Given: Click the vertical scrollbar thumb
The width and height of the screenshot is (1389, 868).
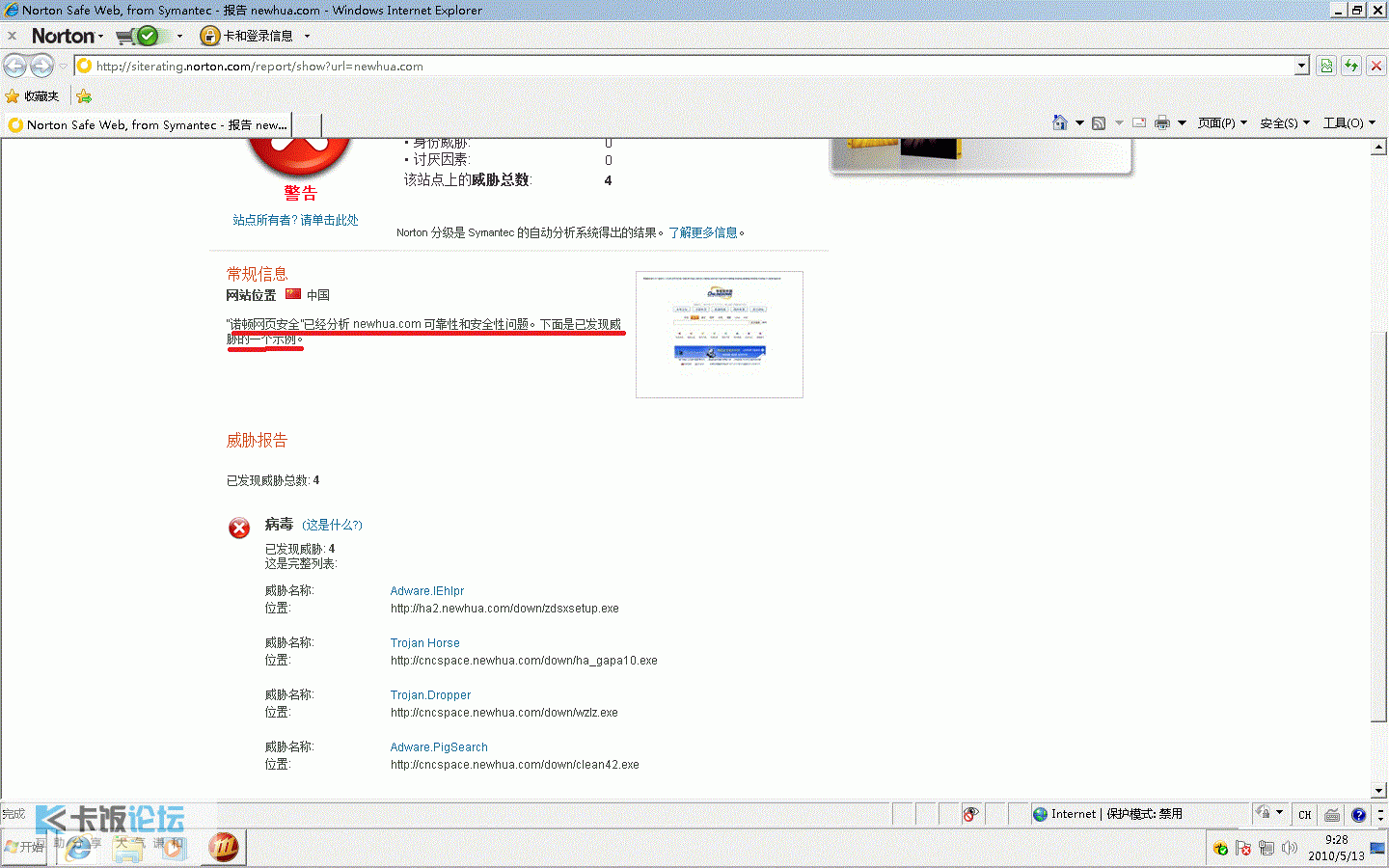Looking at the screenshot, I should (1379, 526).
